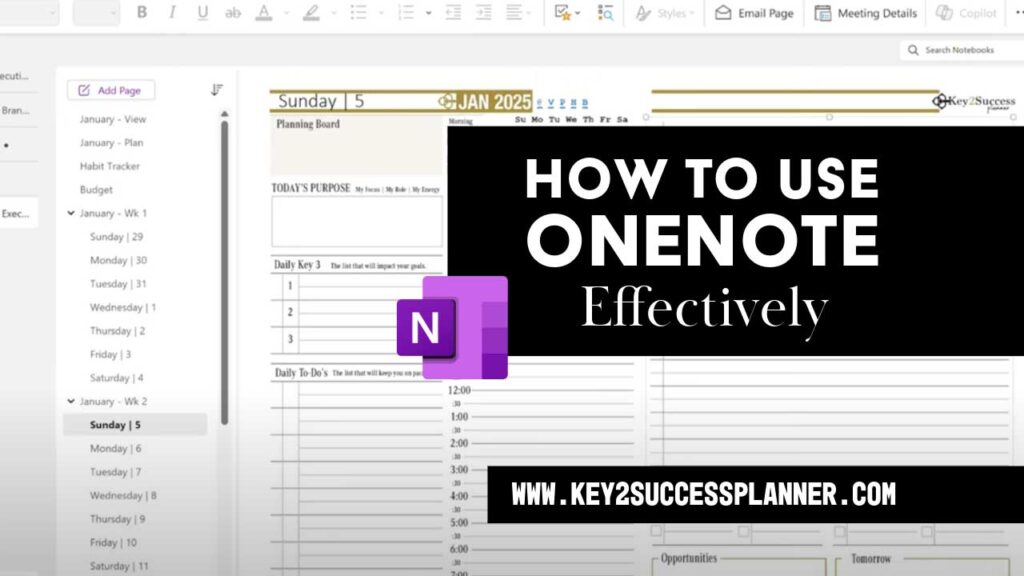Toggle bold formatting in the ribbon

coord(141,13)
